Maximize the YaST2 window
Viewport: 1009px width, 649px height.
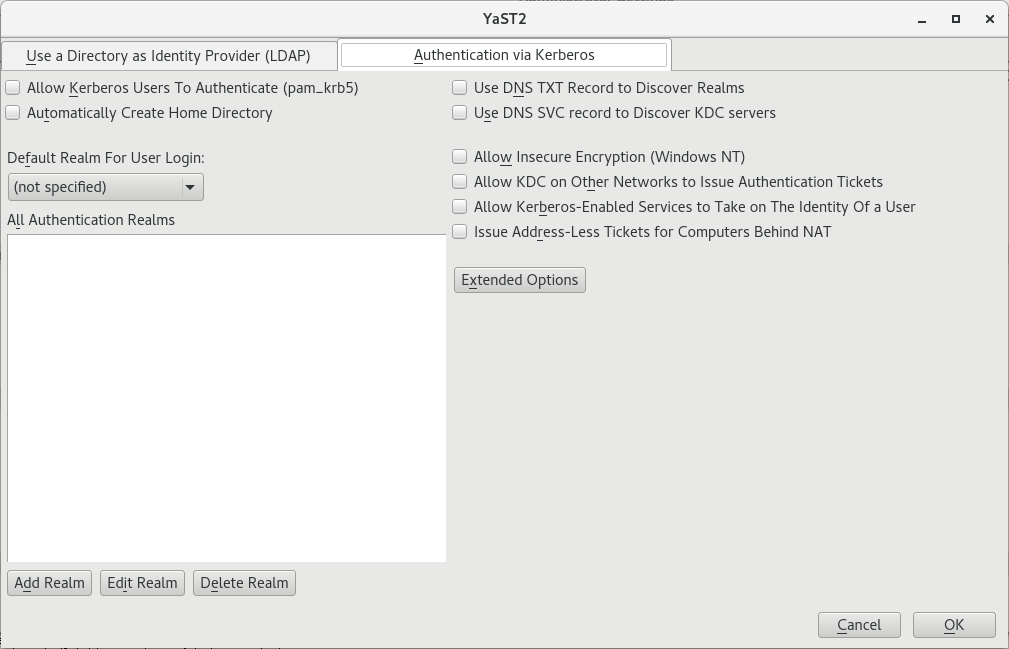point(956,19)
